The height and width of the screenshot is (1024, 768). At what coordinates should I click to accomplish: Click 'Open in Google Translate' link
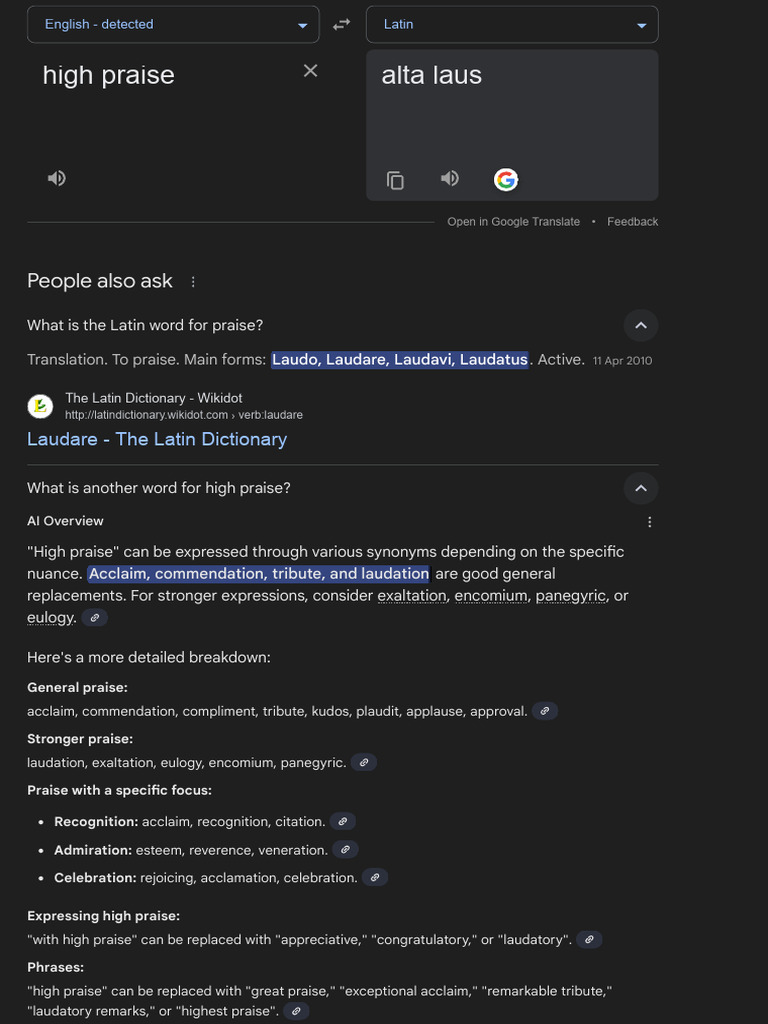[x=513, y=222]
